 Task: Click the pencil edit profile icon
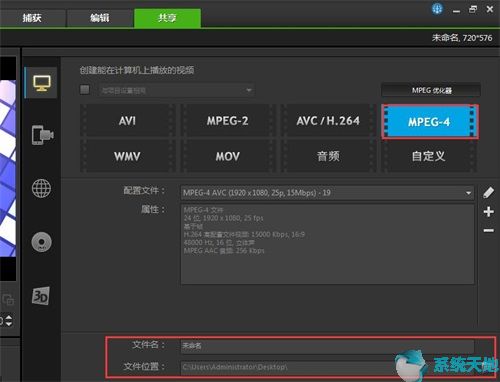pyautogui.click(x=488, y=192)
